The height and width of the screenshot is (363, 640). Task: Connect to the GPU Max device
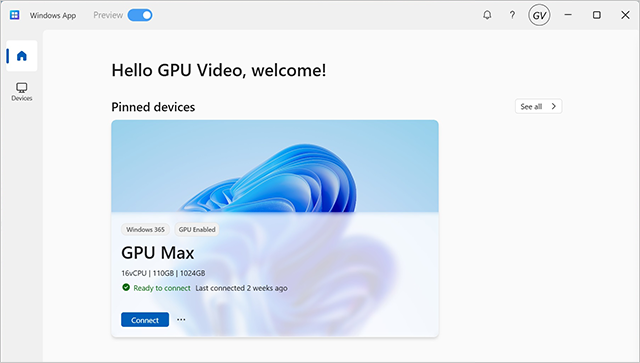click(x=145, y=320)
